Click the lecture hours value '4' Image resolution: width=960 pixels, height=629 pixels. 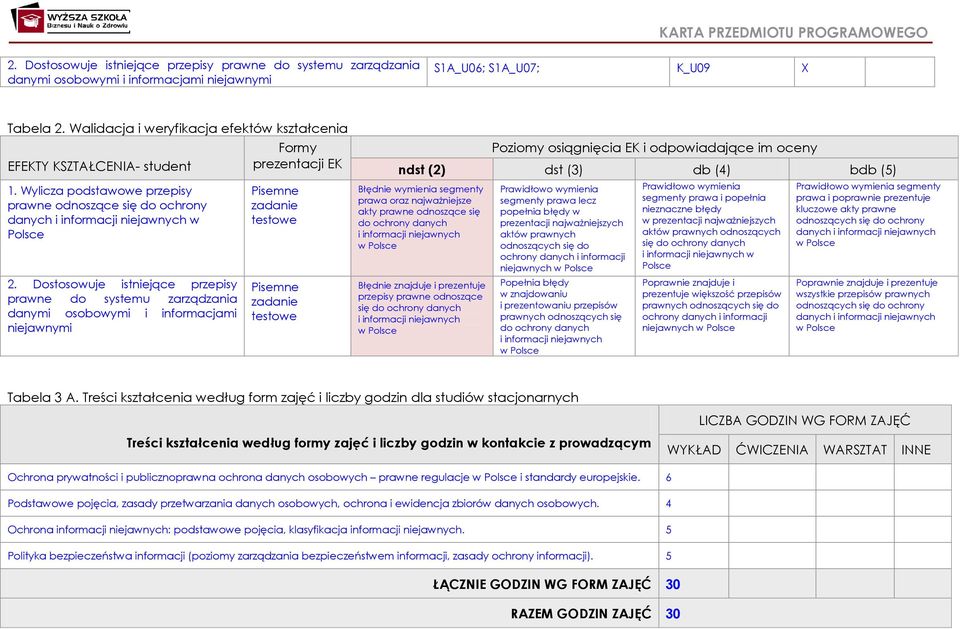(669, 503)
